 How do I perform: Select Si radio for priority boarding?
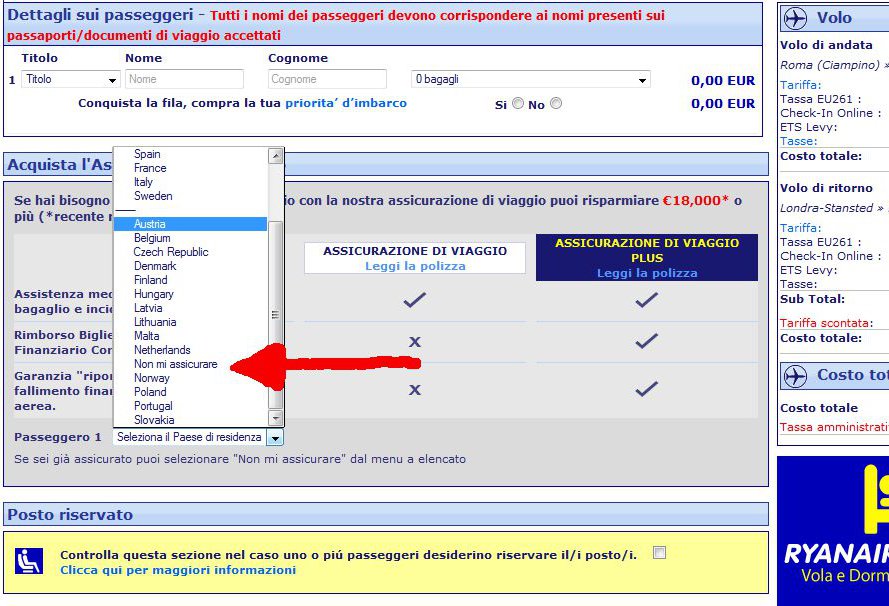518,103
